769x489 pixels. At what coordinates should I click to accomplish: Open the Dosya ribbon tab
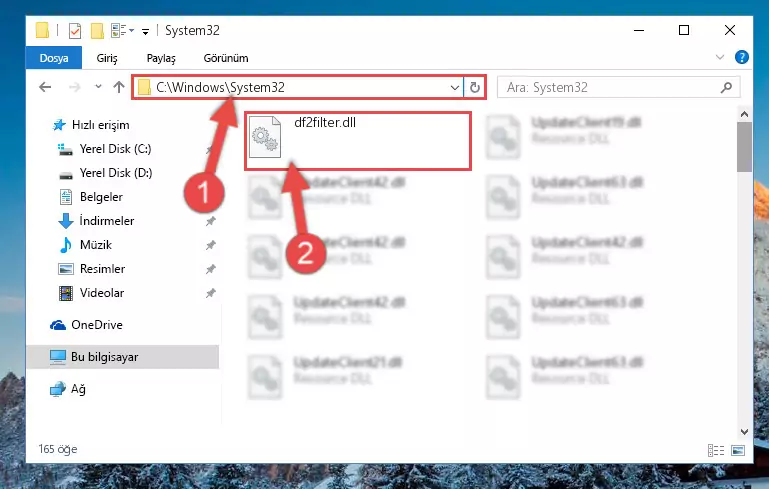[53, 58]
